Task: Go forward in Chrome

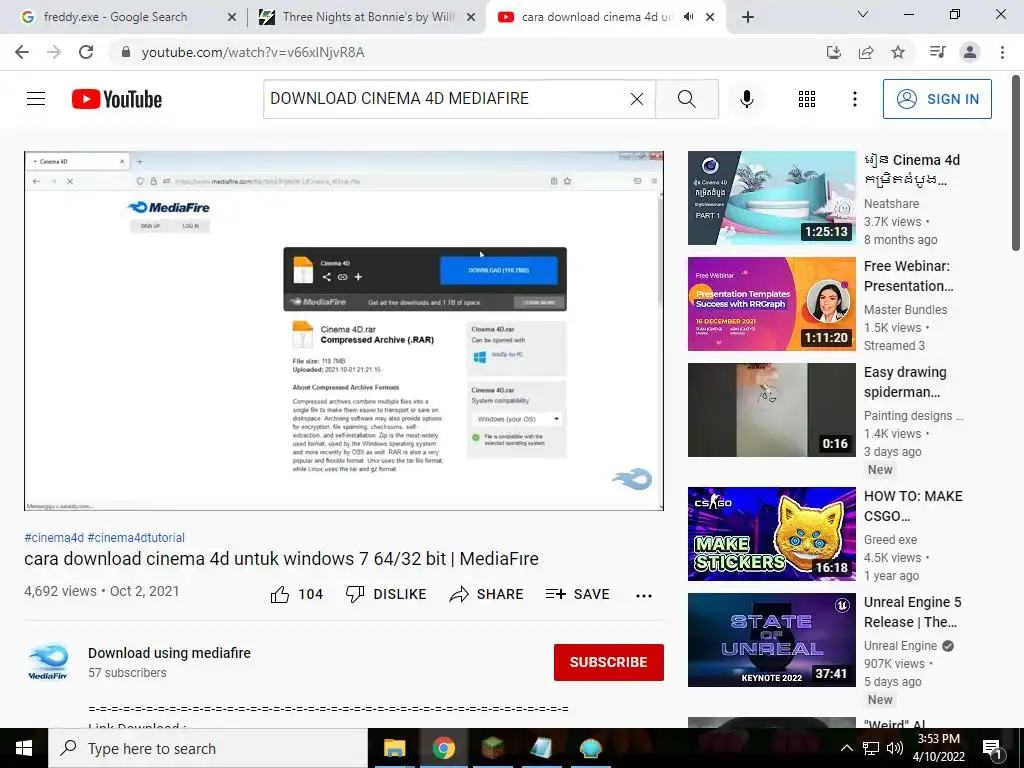Action: click(x=54, y=52)
